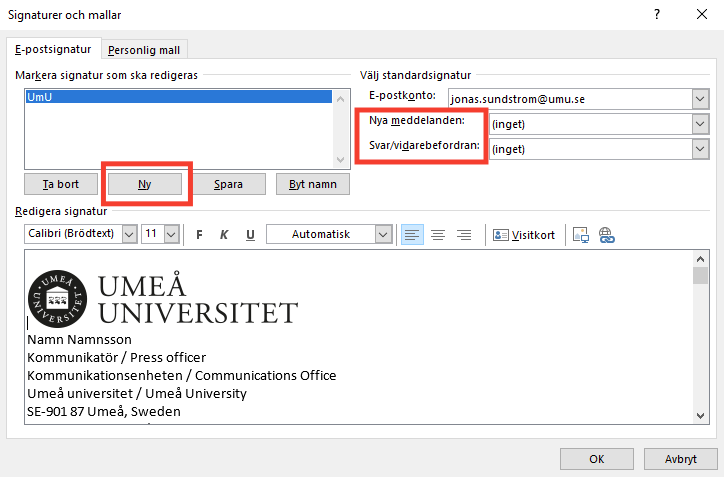Switch to the E-postsignatur tab
This screenshot has height=477, width=724.
pyautogui.click(x=54, y=49)
